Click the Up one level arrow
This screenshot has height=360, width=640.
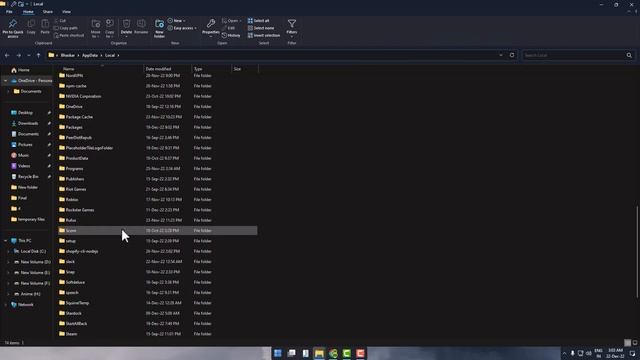[x=38, y=56]
